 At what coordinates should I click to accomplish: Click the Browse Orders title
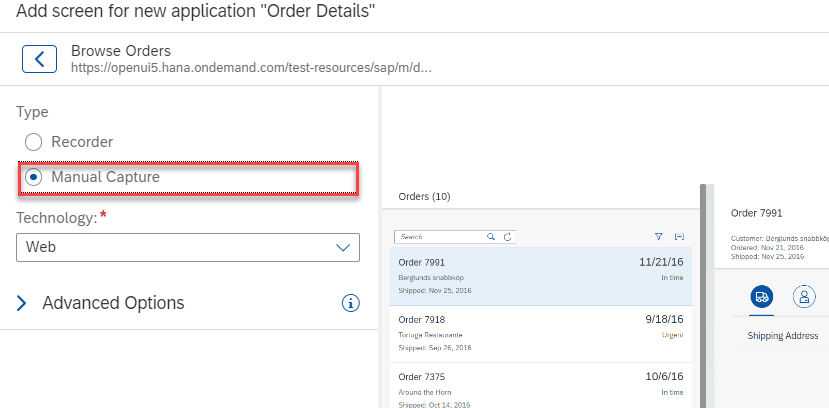121,51
